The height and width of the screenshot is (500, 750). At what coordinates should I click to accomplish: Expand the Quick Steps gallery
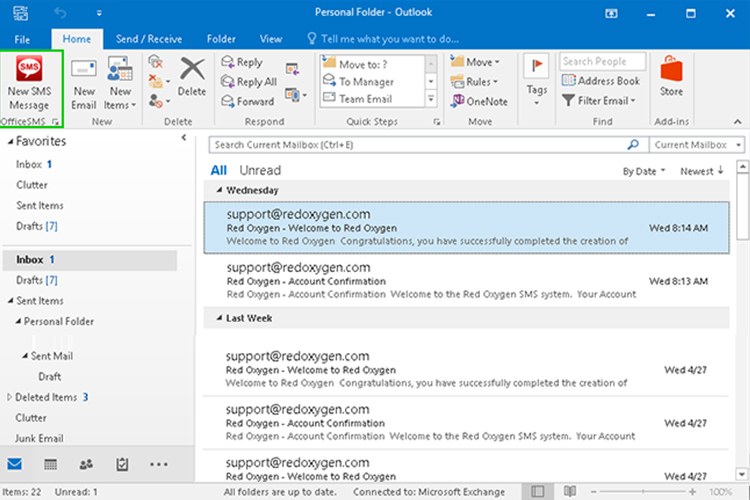coord(431,99)
